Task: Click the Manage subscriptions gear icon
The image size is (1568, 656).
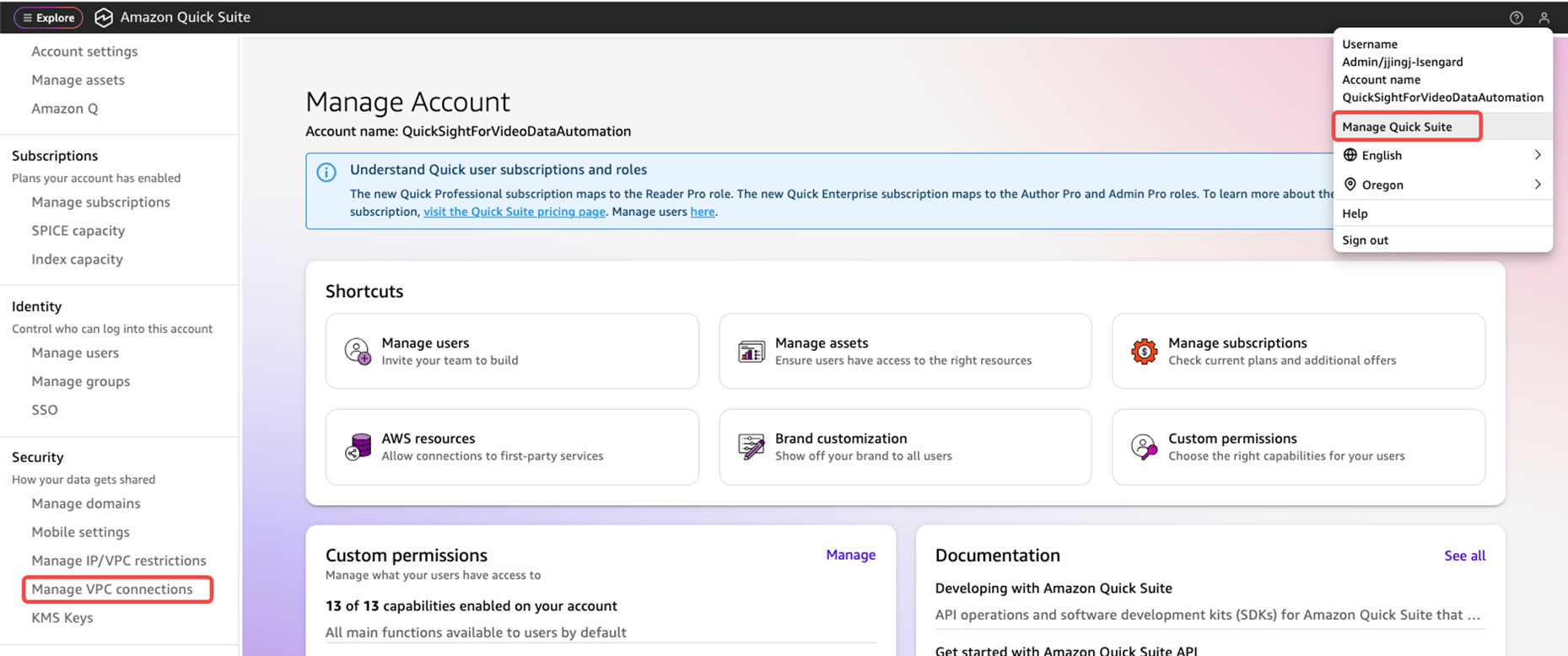Action: click(x=1144, y=351)
